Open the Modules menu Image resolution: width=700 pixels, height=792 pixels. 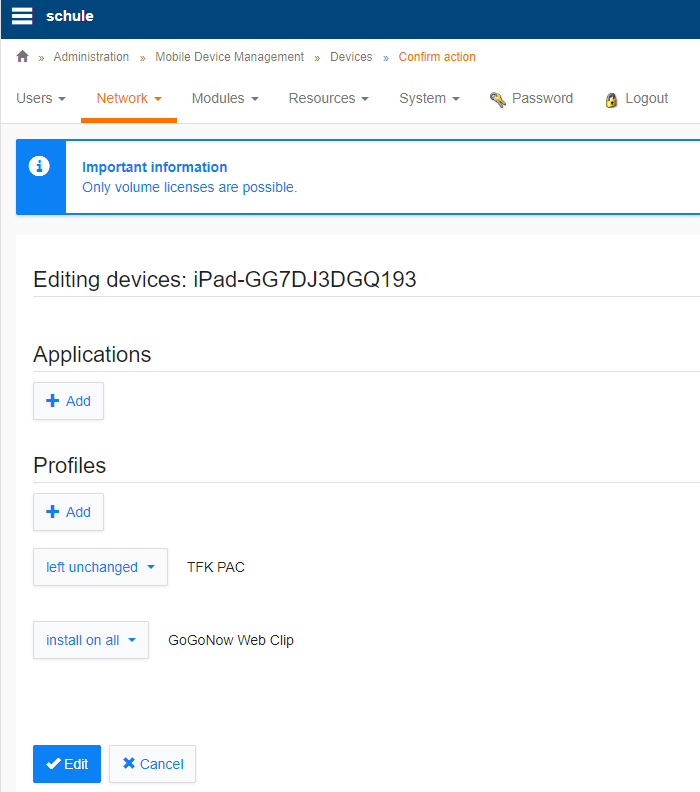coord(224,98)
